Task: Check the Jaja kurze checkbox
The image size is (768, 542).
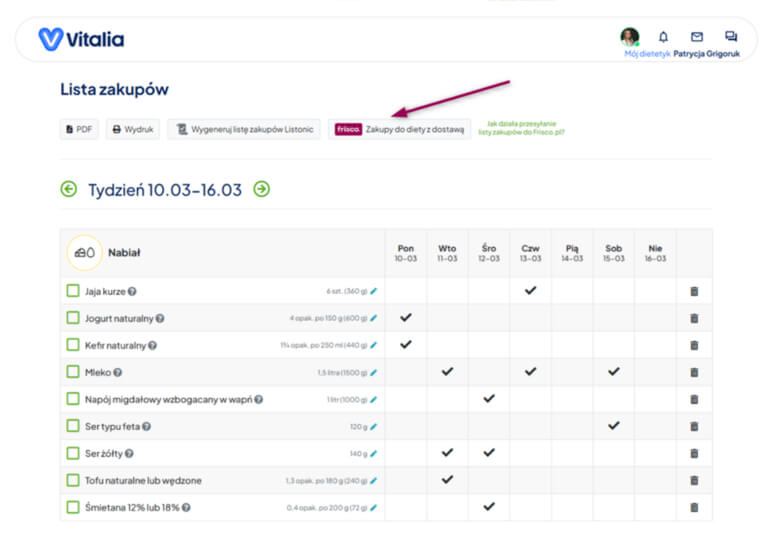Action: [73, 291]
